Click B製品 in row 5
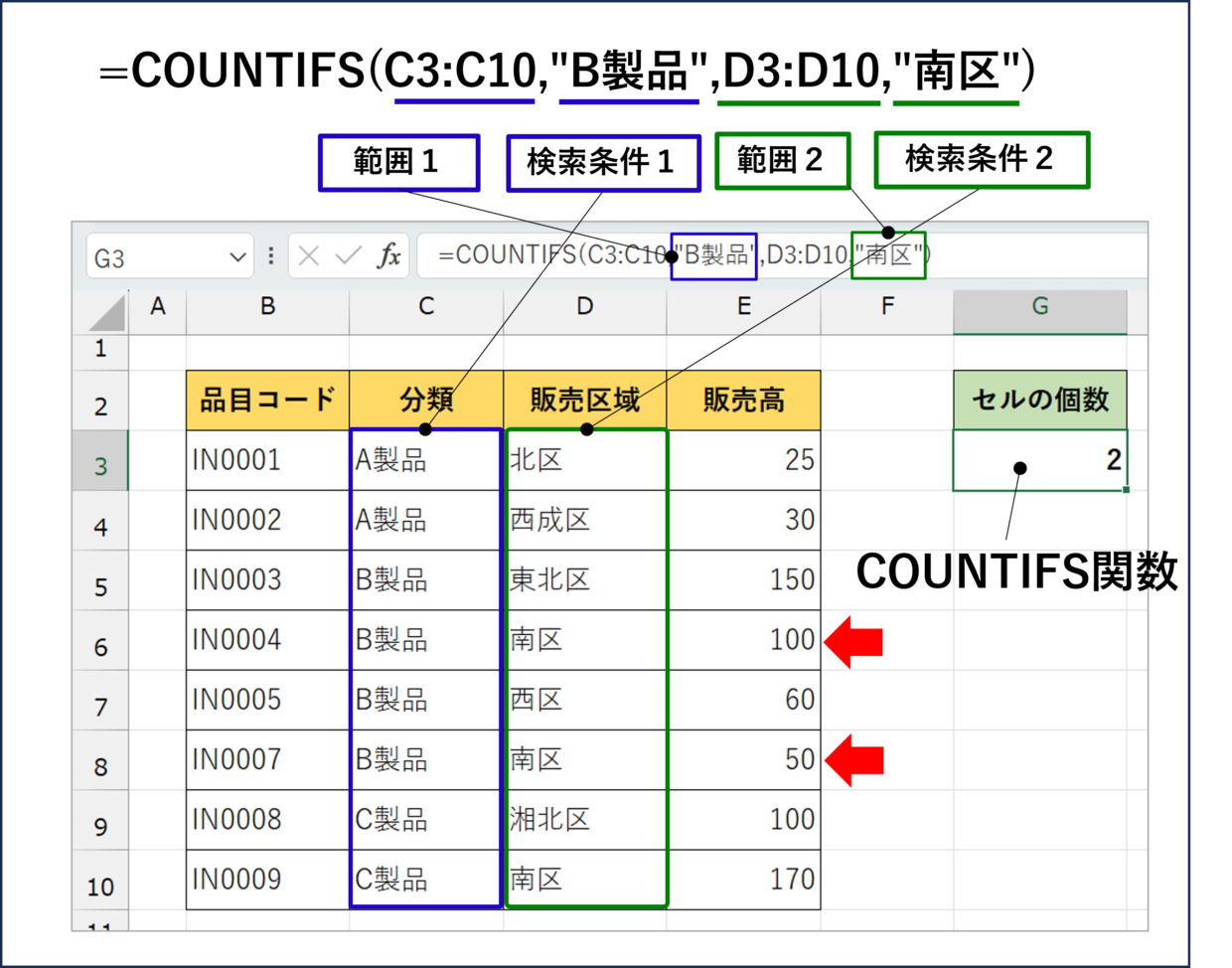1232x968 pixels. coord(426,580)
